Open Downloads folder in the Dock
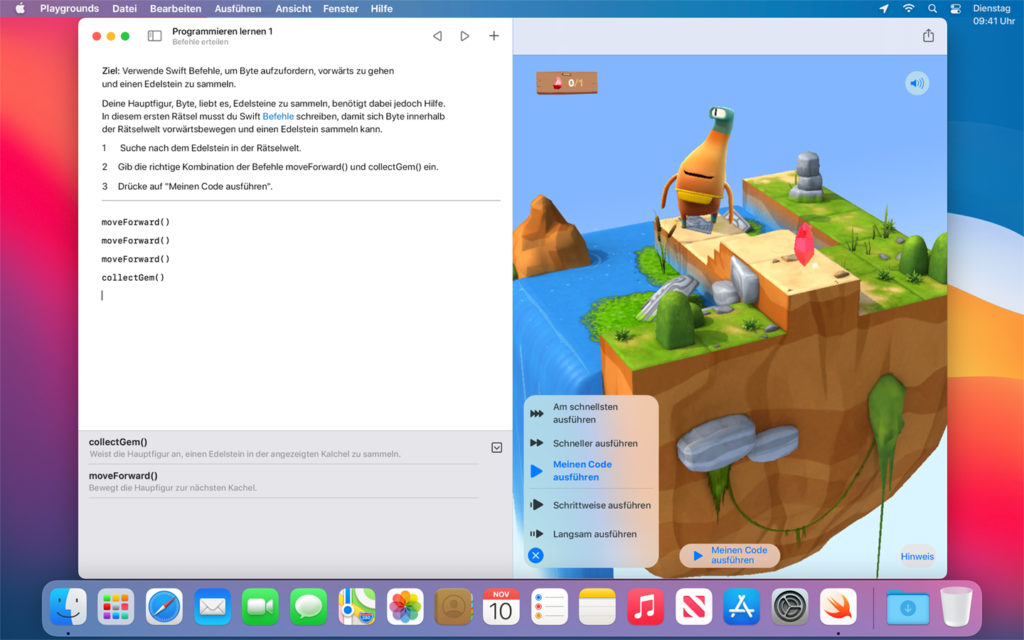 (908, 607)
